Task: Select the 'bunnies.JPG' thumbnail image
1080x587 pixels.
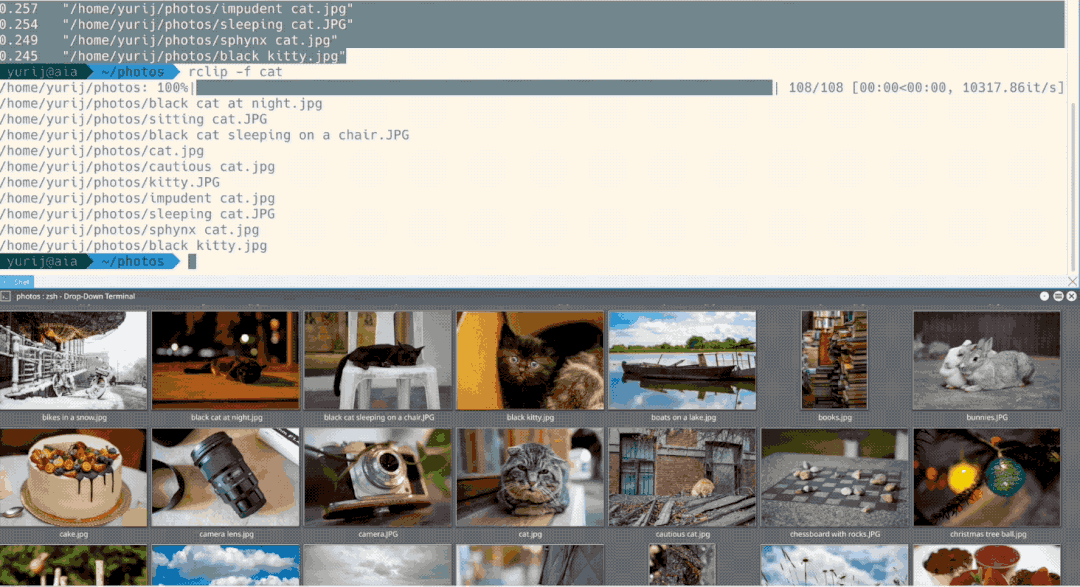Action: pyautogui.click(x=987, y=360)
